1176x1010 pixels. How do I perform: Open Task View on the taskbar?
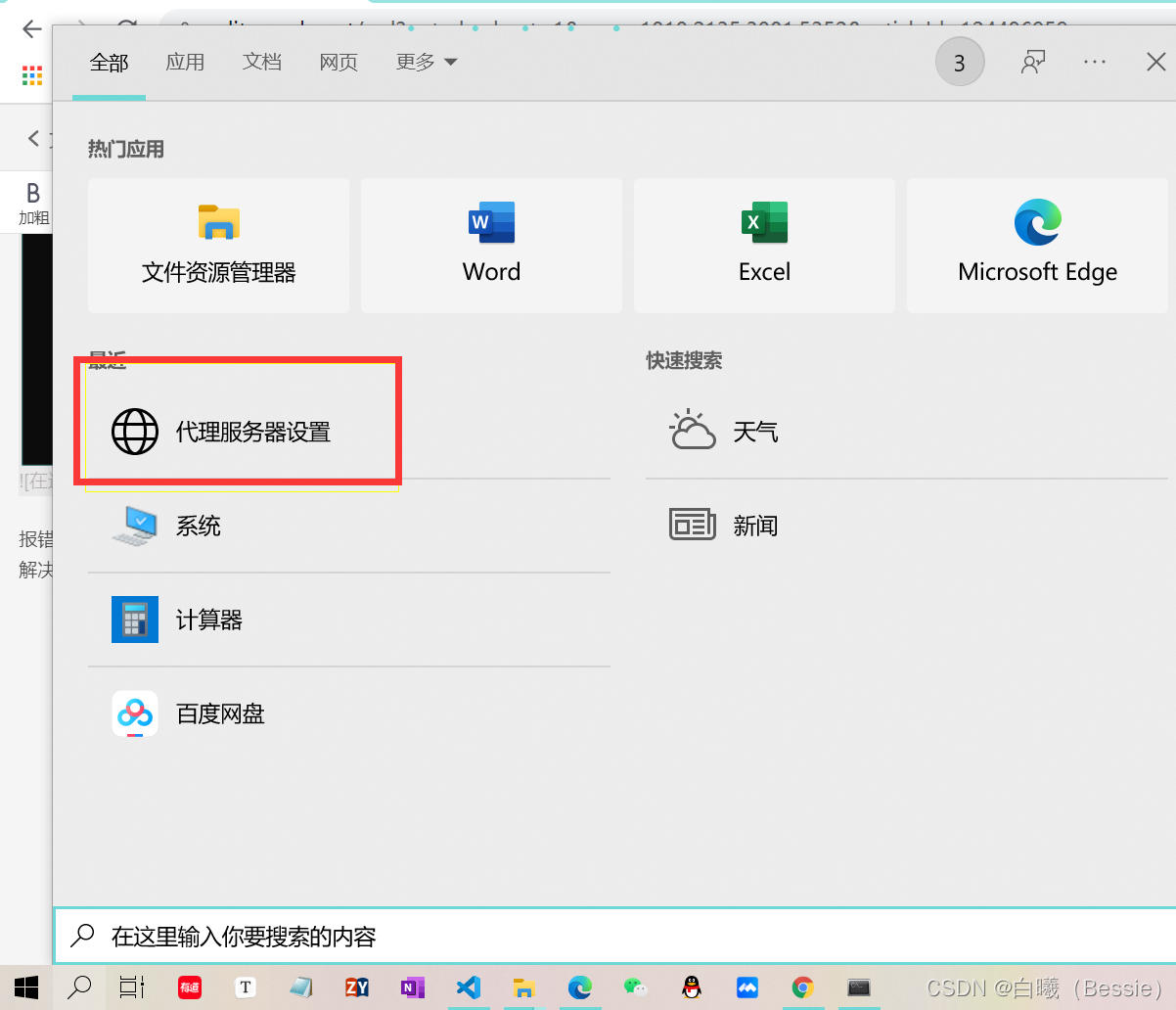[x=132, y=987]
